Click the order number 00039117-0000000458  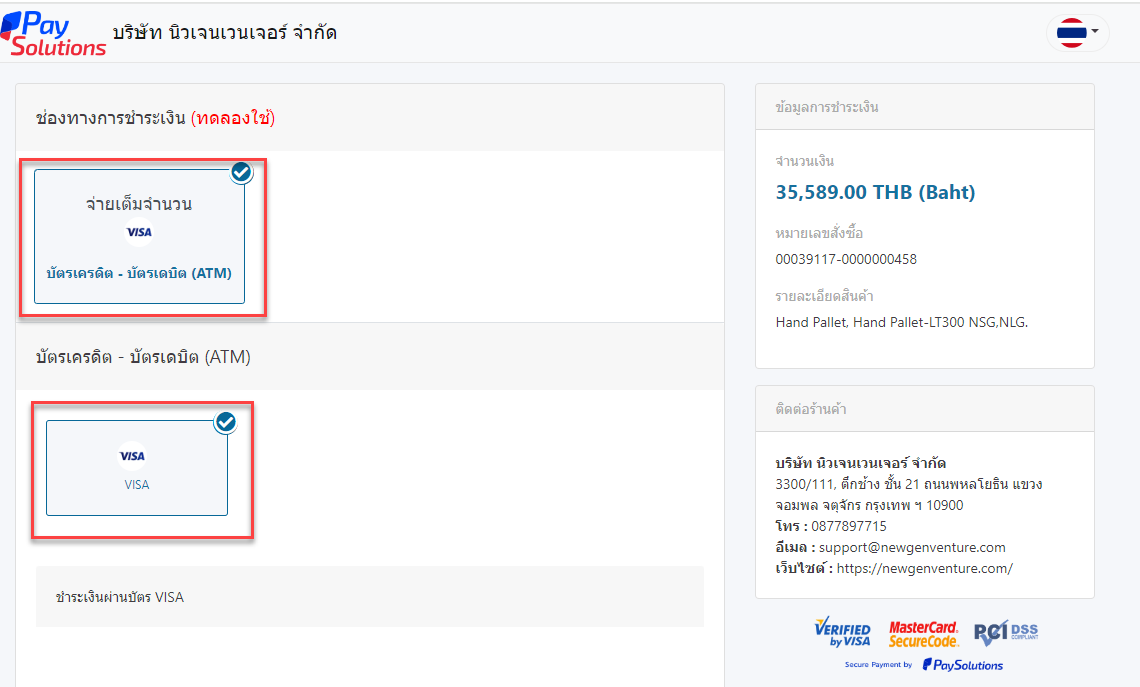pos(846,259)
